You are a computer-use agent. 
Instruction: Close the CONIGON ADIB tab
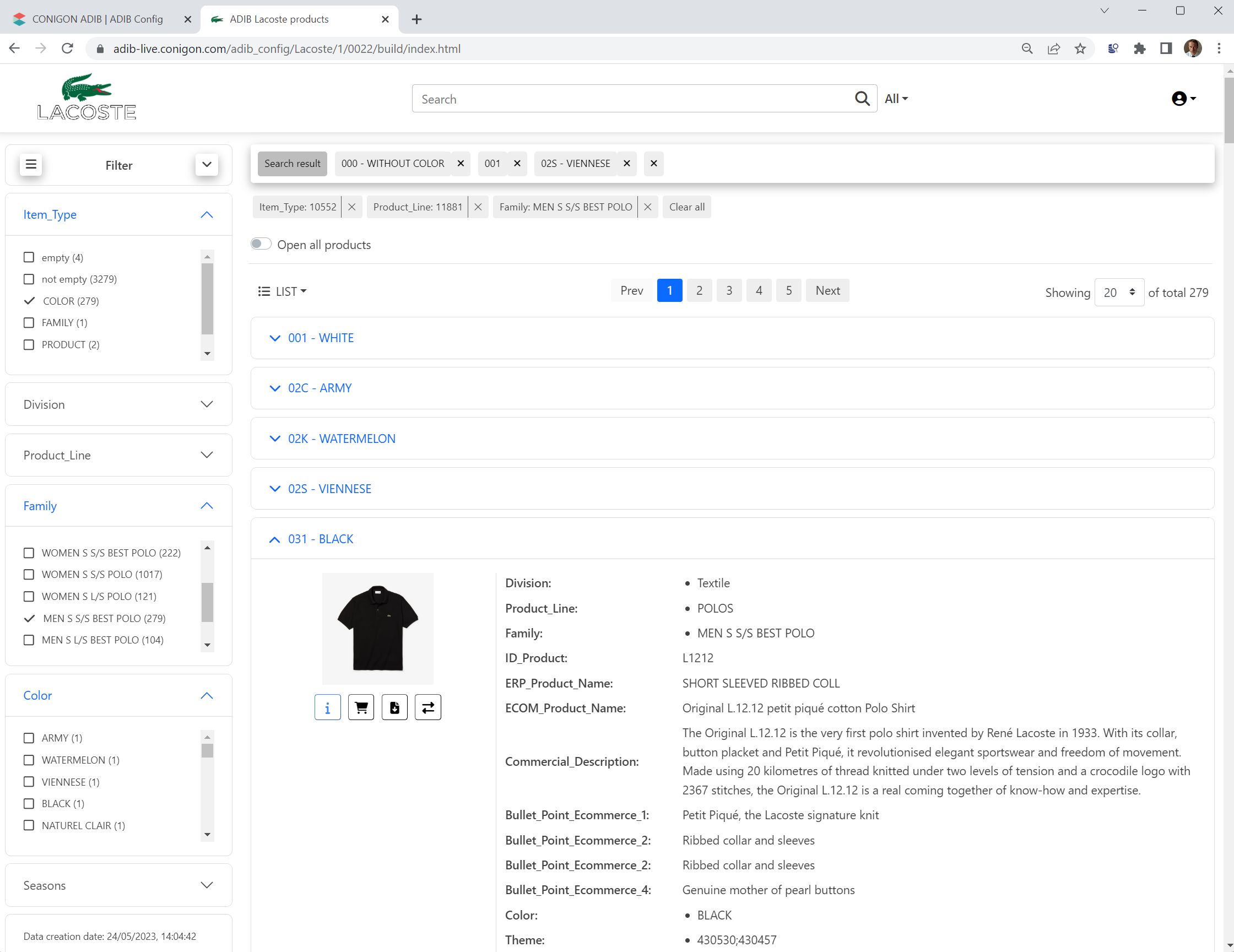[x=188, y=19]
